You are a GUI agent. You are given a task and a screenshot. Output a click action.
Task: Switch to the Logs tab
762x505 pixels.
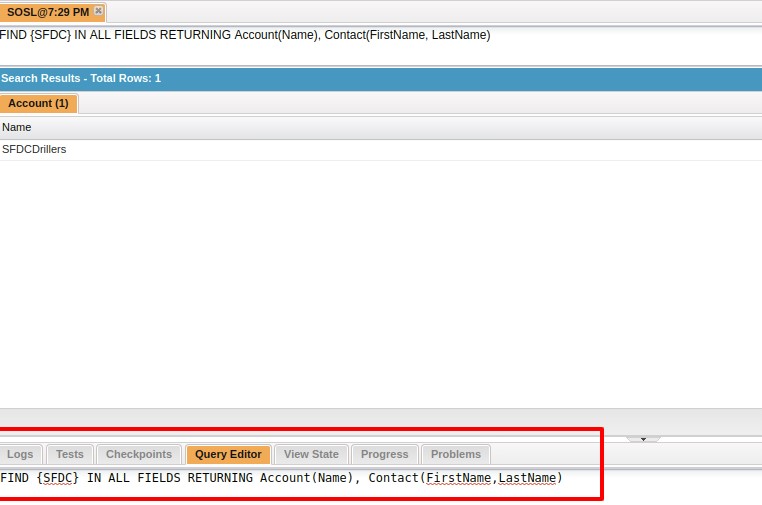pyautogui.click(x=20, y=454)
